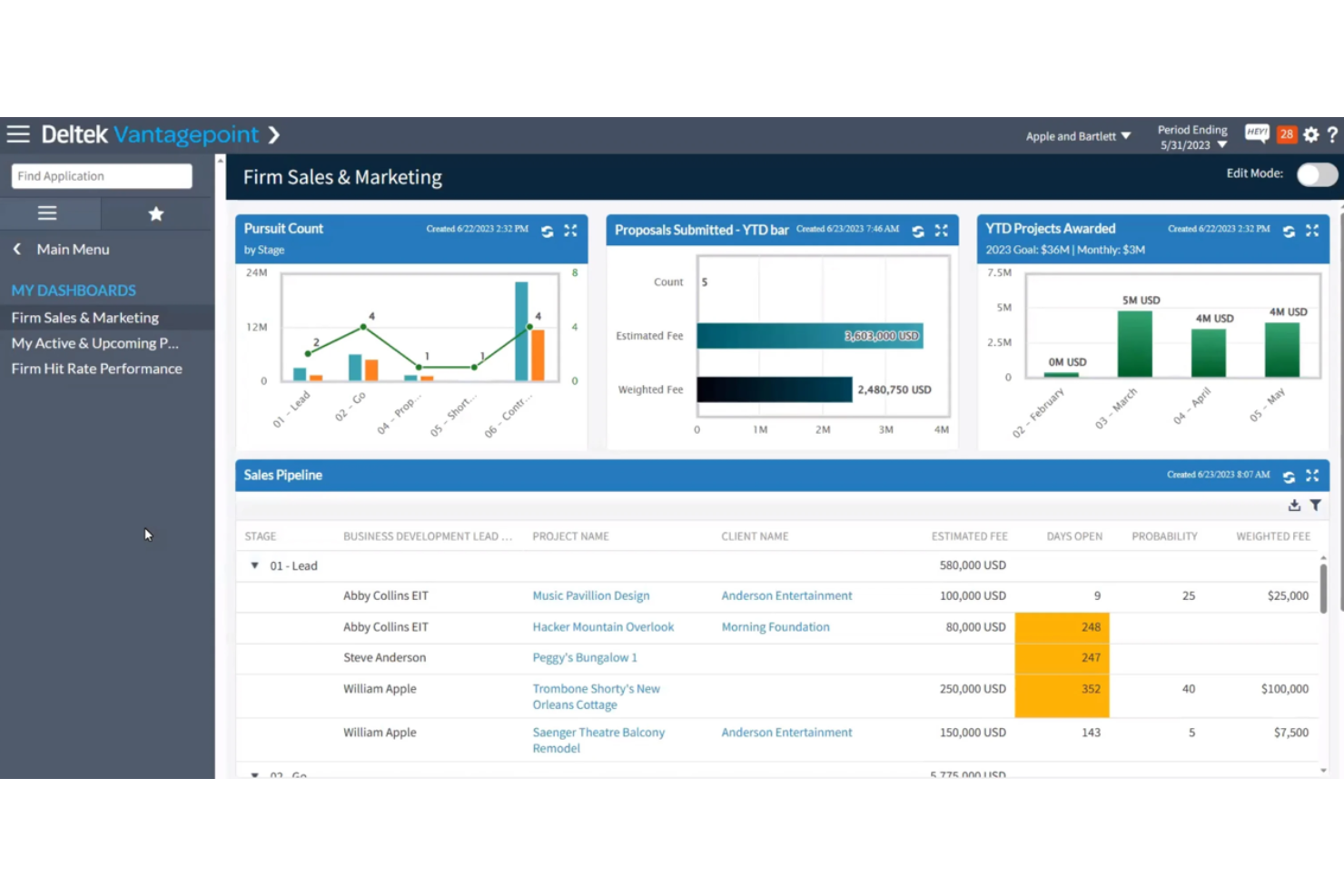
Task: Refresh the Sales Pipeline widget
Action: pos(1289,477)
